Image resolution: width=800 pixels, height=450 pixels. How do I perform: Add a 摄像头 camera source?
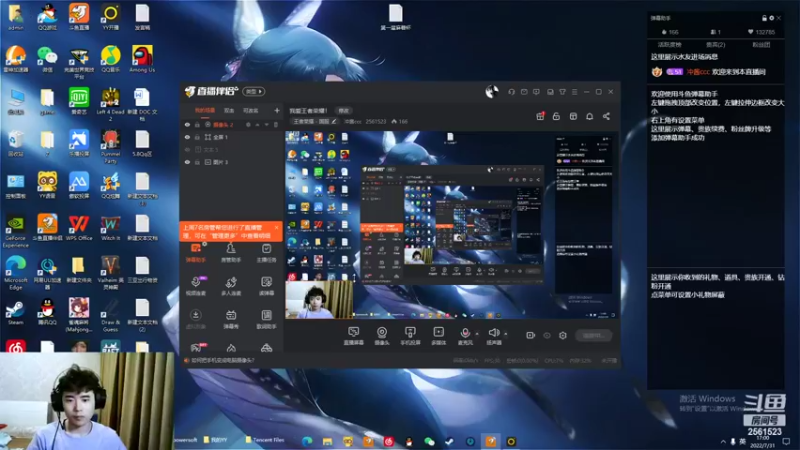pos(382,336)
